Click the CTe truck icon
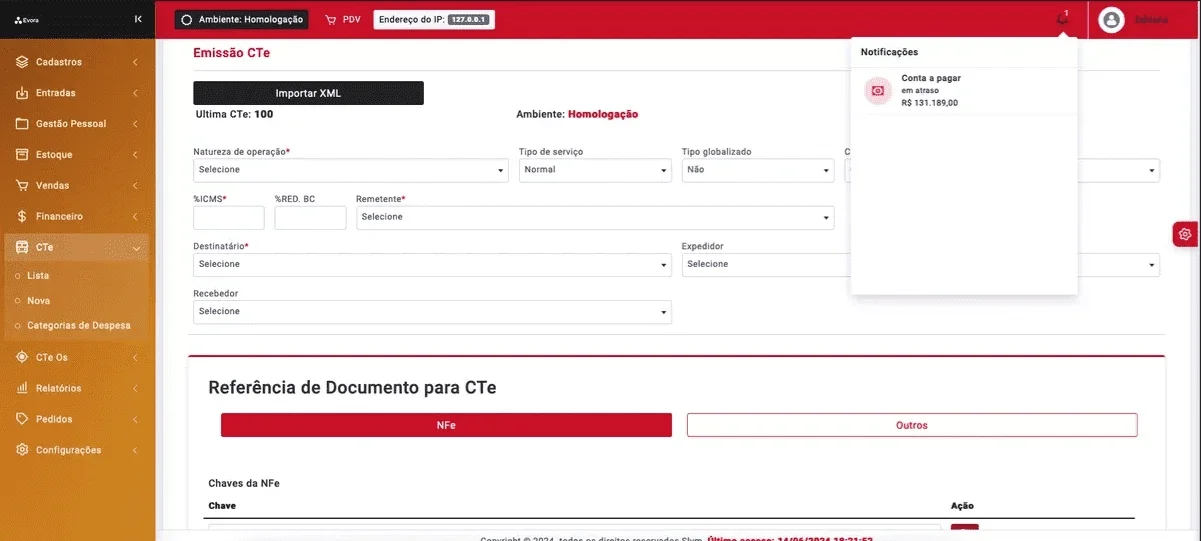This screenshot has width=1201, height=541. [22, 248]
